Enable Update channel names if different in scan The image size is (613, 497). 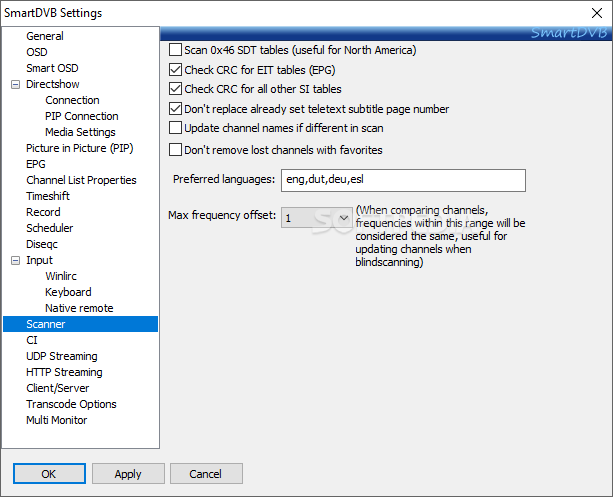[175, 128]
